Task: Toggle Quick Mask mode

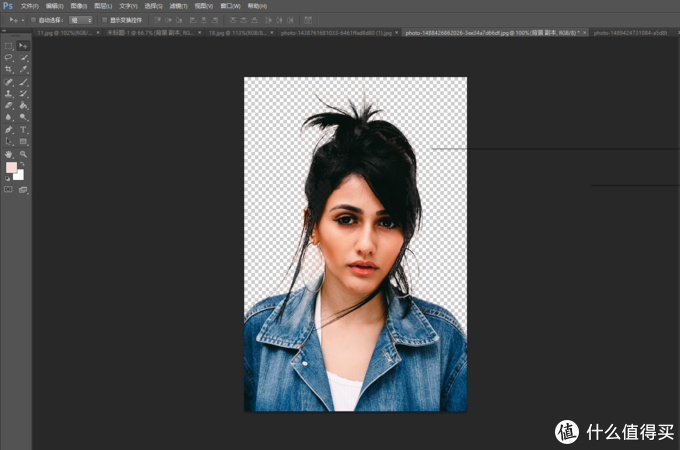Action: [8, 189]
